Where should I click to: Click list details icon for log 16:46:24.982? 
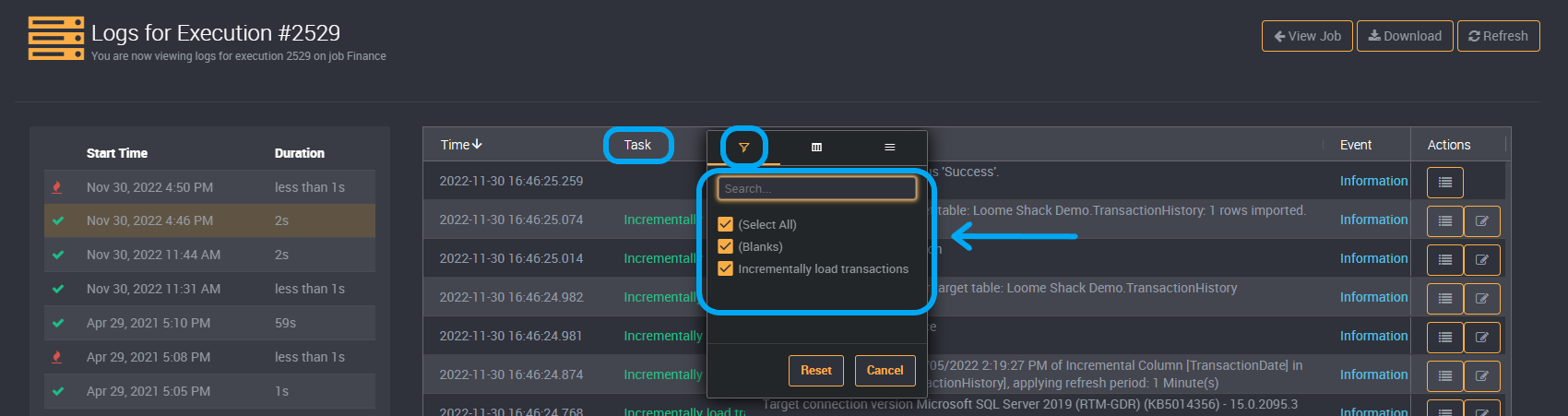(x=1445, y=299)
